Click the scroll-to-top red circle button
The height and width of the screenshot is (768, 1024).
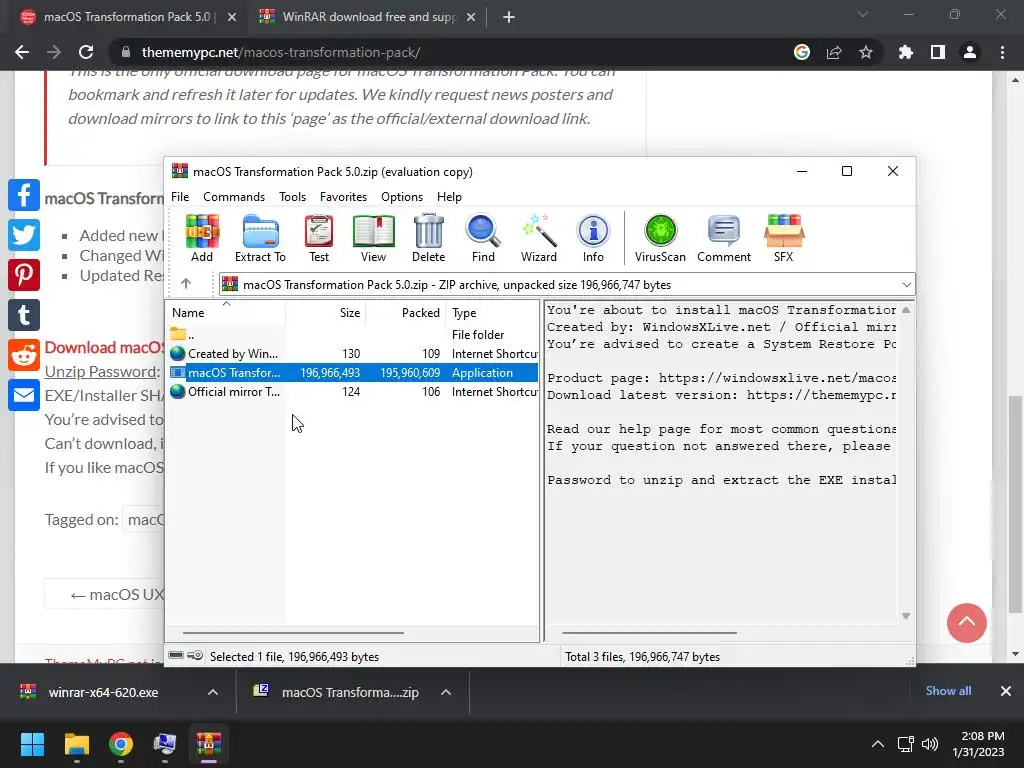pyautogui.click(x=967, y=622)
